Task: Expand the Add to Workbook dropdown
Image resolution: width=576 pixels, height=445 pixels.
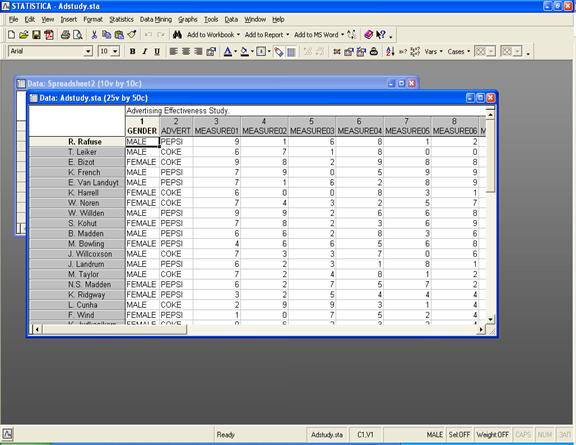Action: point(238,35)
